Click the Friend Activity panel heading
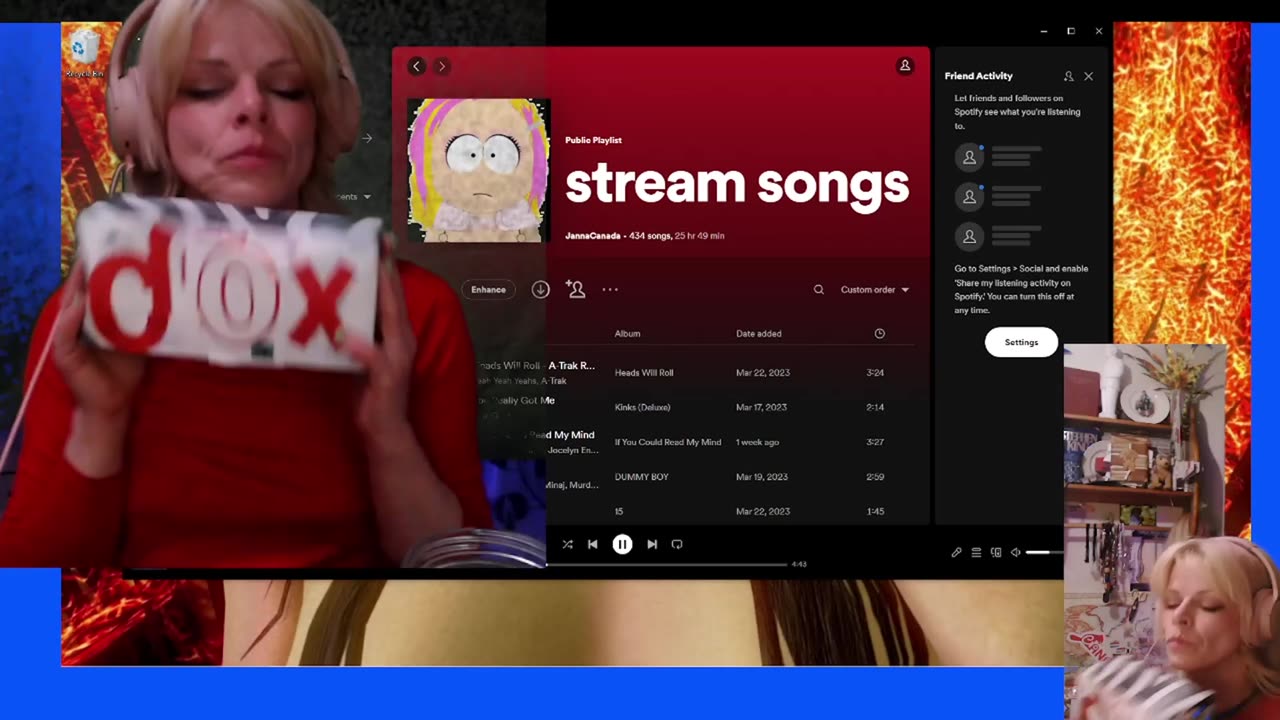Screen dimensions: 1280x720 click(978, 76)
